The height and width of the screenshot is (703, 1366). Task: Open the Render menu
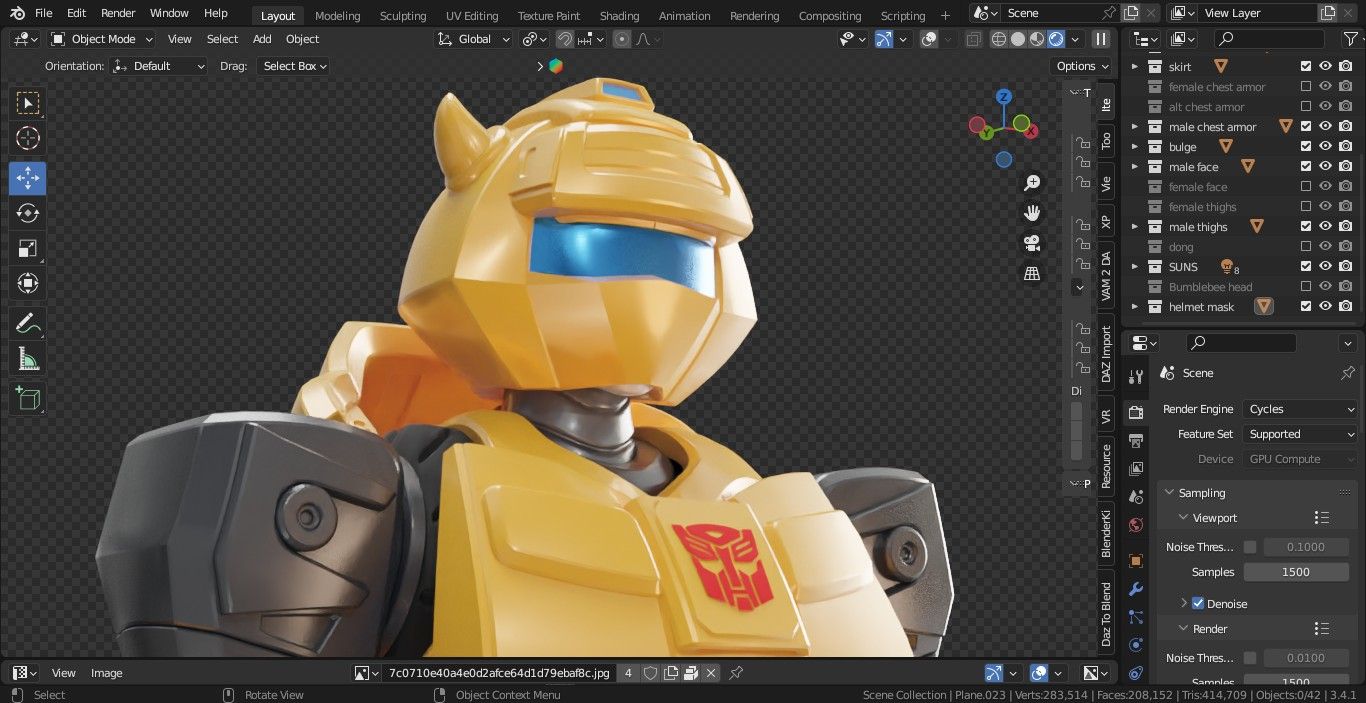[x=118, y=13]
